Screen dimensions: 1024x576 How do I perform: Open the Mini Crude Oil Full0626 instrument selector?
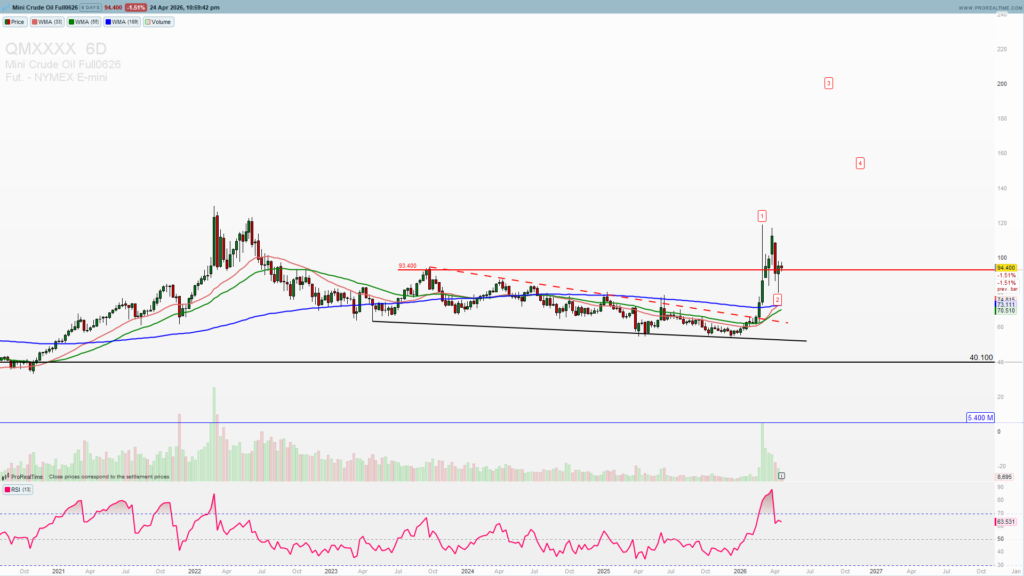[x=45, y=7]
